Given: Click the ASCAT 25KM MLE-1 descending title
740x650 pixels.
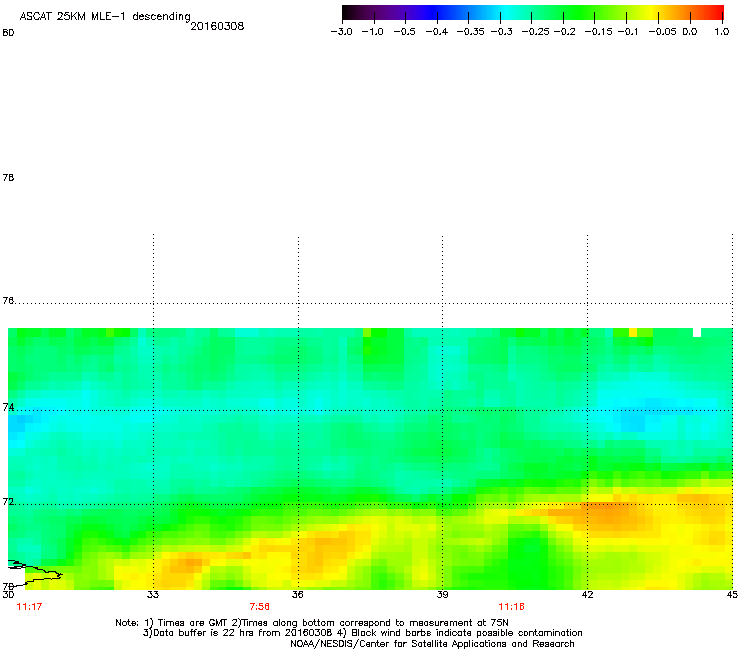Looking at the screenshot, I should click(105, 17).
